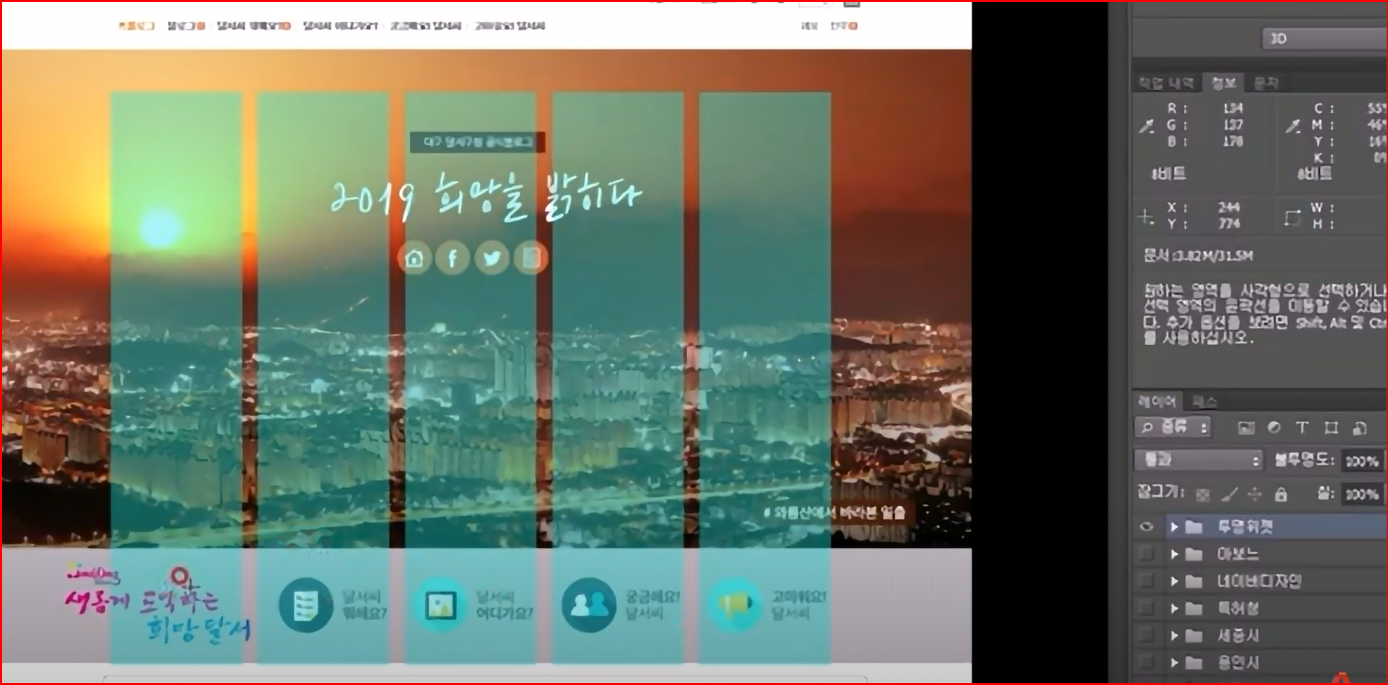The width and height of the screenshot is (1388, 685).
Task: Open the layer filter kind dropdown
Action: click(1173, 427)
